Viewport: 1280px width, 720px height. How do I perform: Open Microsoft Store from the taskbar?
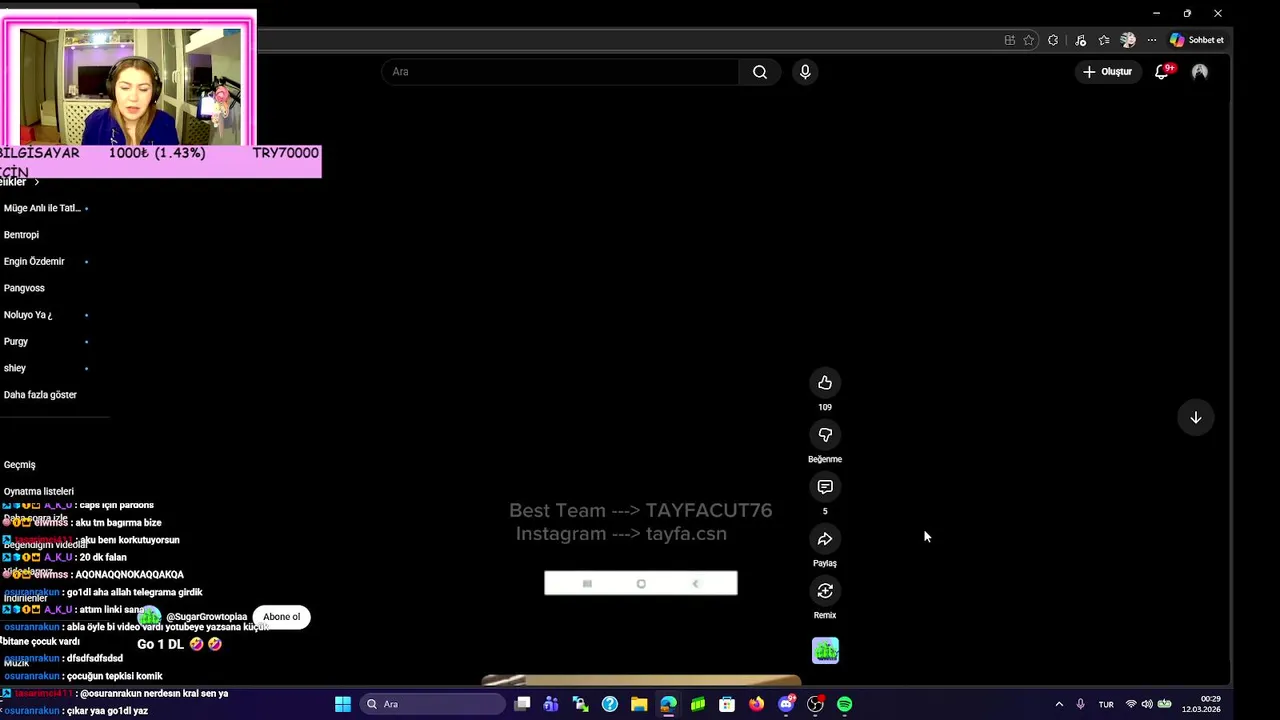pyautogui.click(x=727, y=704)
